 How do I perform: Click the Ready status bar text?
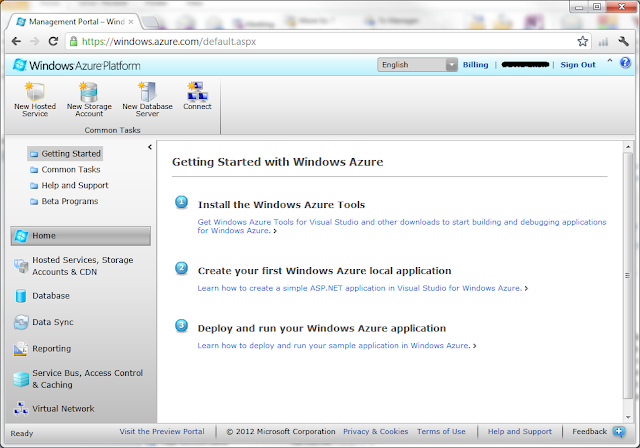tap(22, 433)
